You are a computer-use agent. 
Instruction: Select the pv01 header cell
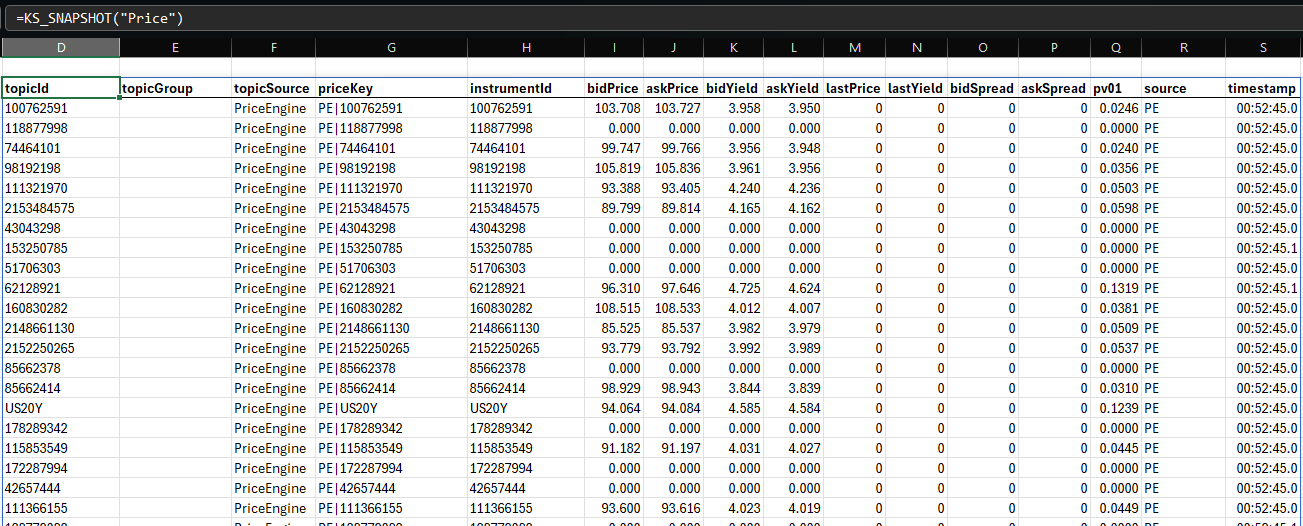point(1115,88)
